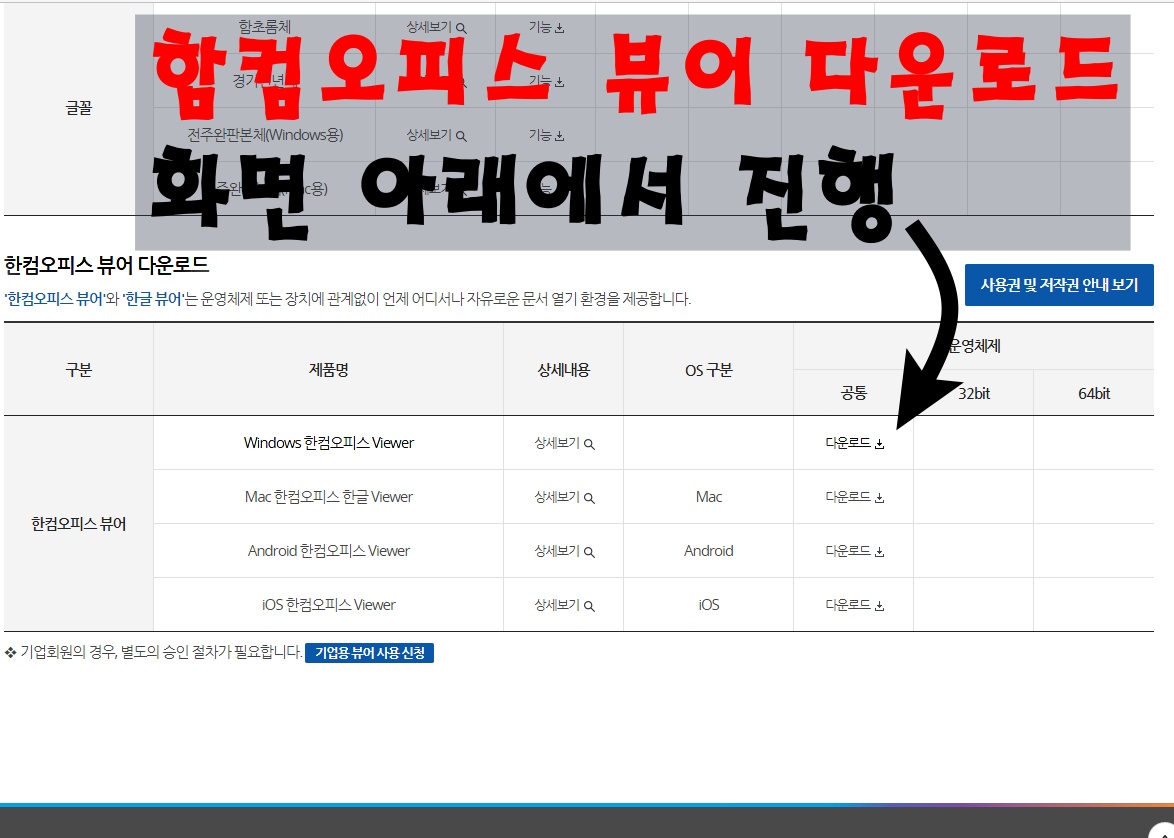Click 기업용 뷰어 사용 신청 button
This screenshot has height=838, width=1174.
click(369, 653)
